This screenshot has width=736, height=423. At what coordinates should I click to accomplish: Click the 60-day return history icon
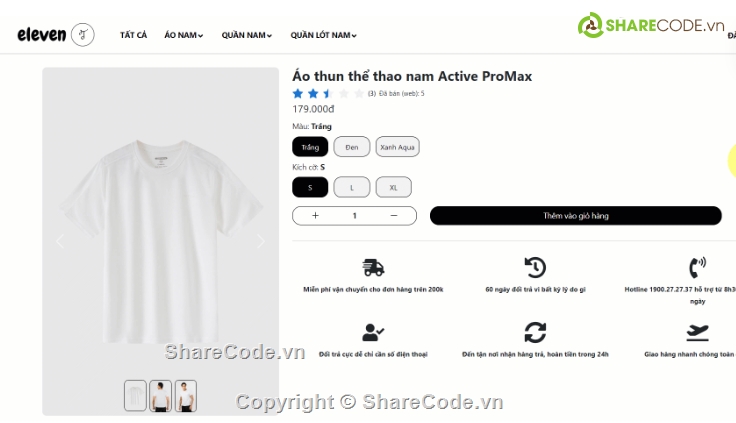click(535, 267)
